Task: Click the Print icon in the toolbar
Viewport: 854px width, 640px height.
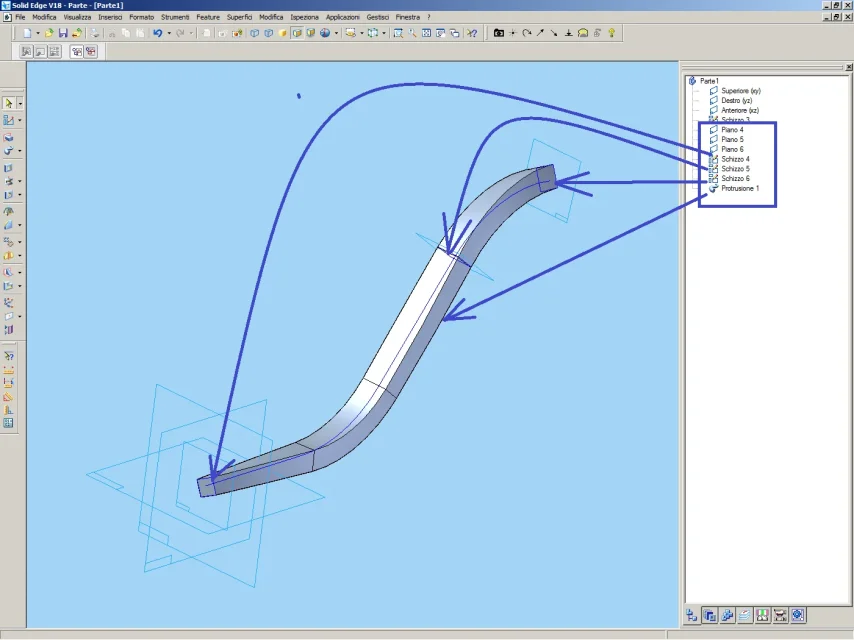Action: [95, 33]
